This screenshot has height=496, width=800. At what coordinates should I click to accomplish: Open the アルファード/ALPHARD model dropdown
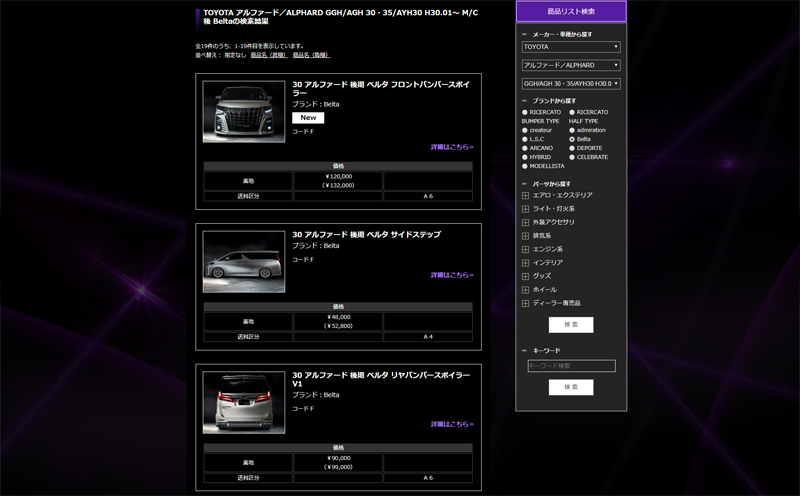[x=571, y=65]
